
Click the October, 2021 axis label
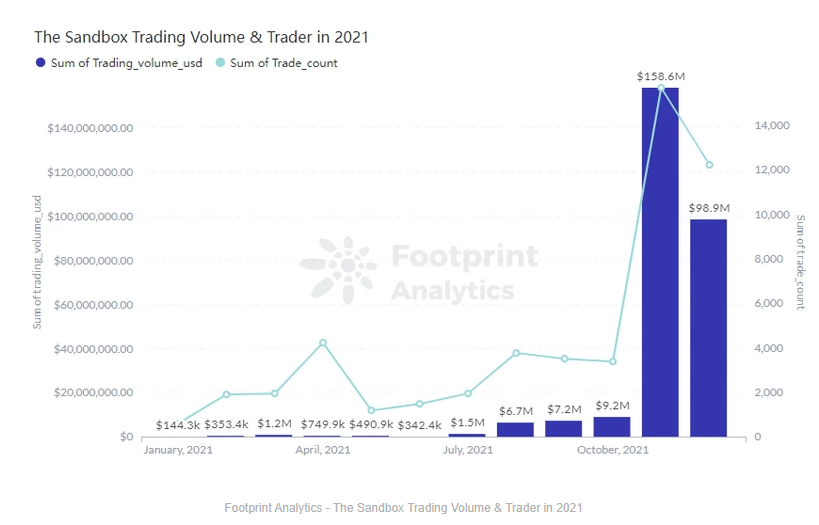pos(613,450)
